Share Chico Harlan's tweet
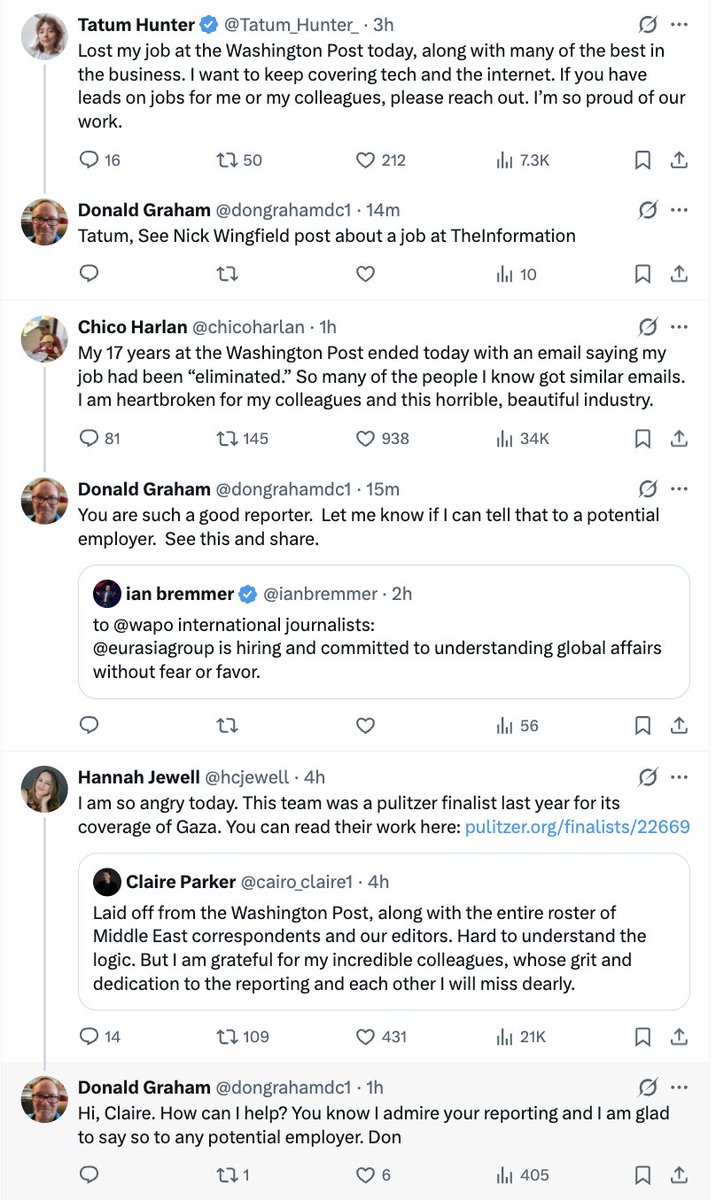The image size is (716, 1200). [x=678, y=438]
